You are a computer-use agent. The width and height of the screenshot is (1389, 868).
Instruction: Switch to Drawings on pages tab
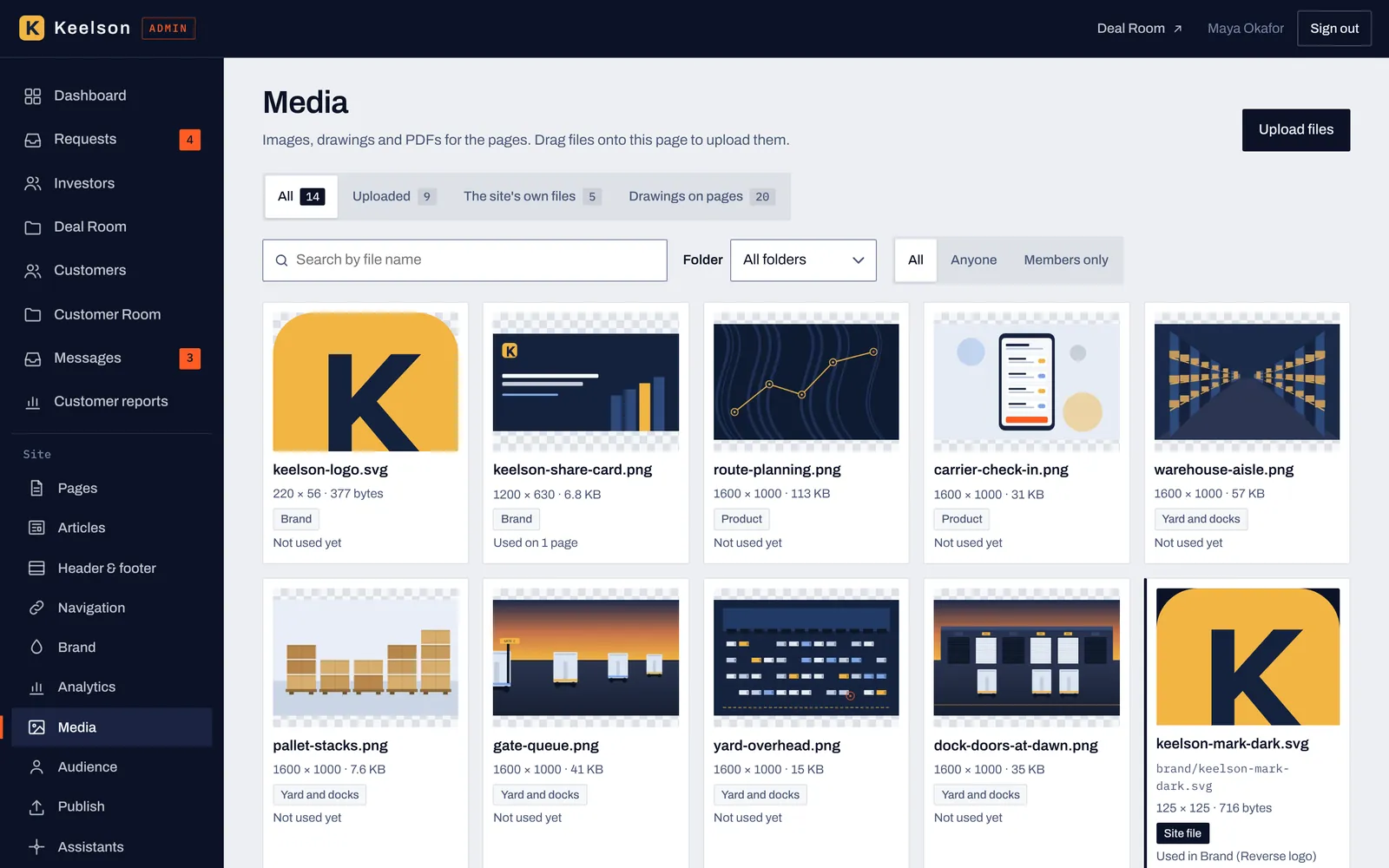coord(701,196)
